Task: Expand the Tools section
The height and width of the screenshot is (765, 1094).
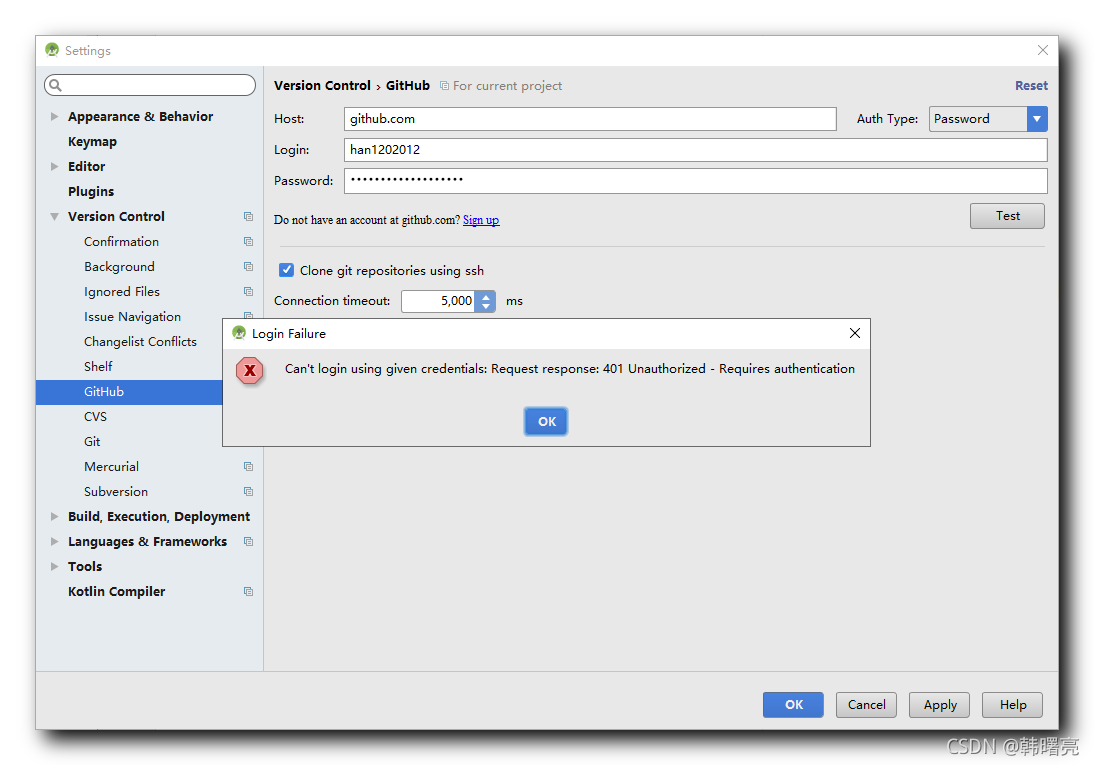Action: (54, 567)
